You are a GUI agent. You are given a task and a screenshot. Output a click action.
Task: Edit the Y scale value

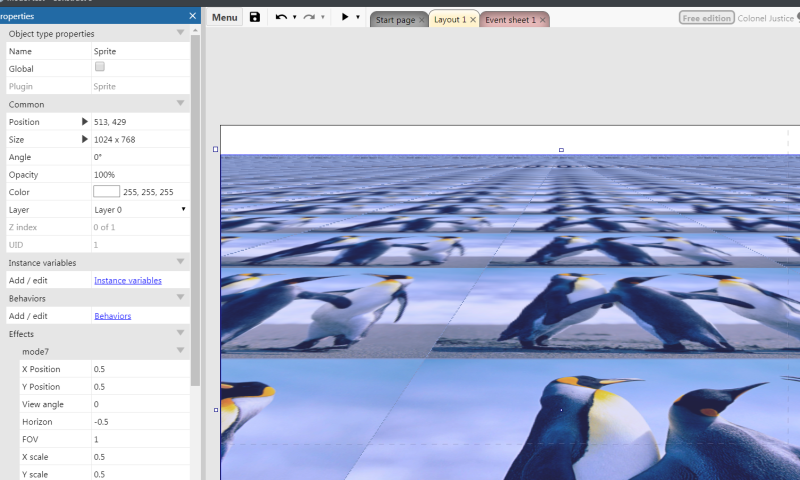140,474
